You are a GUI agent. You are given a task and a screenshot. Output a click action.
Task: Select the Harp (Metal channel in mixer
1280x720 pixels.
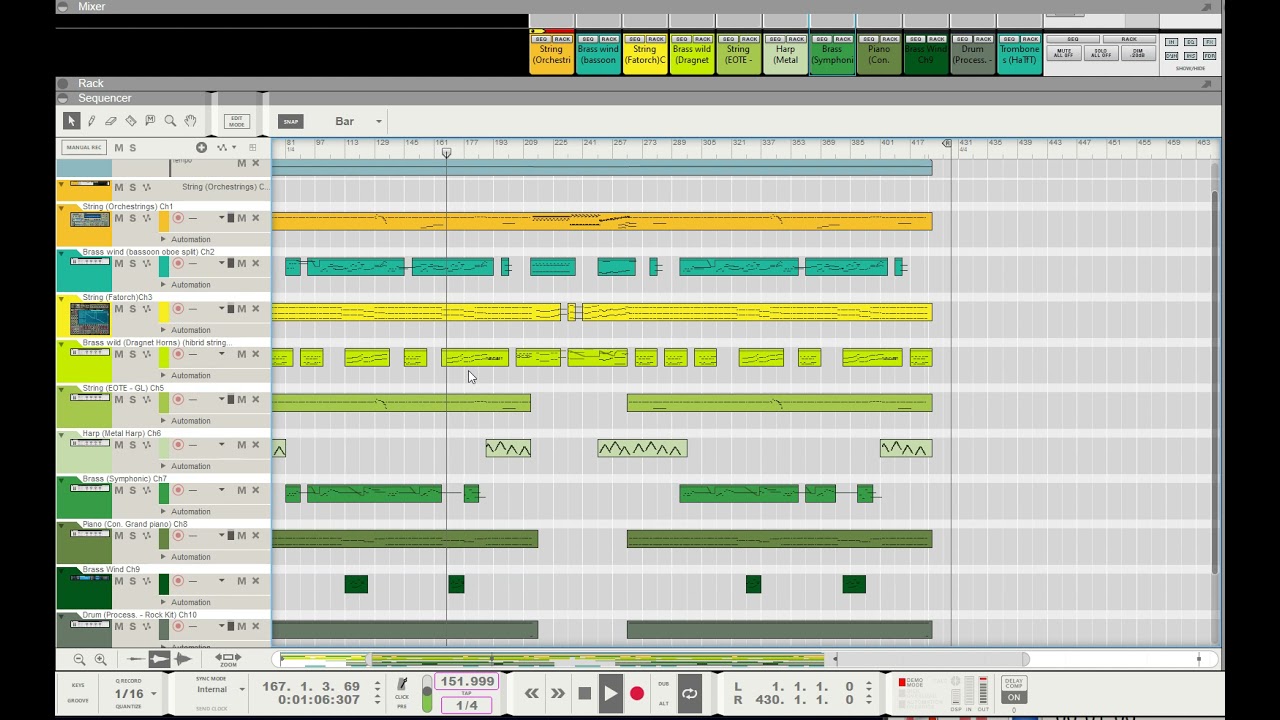point(785,53)
